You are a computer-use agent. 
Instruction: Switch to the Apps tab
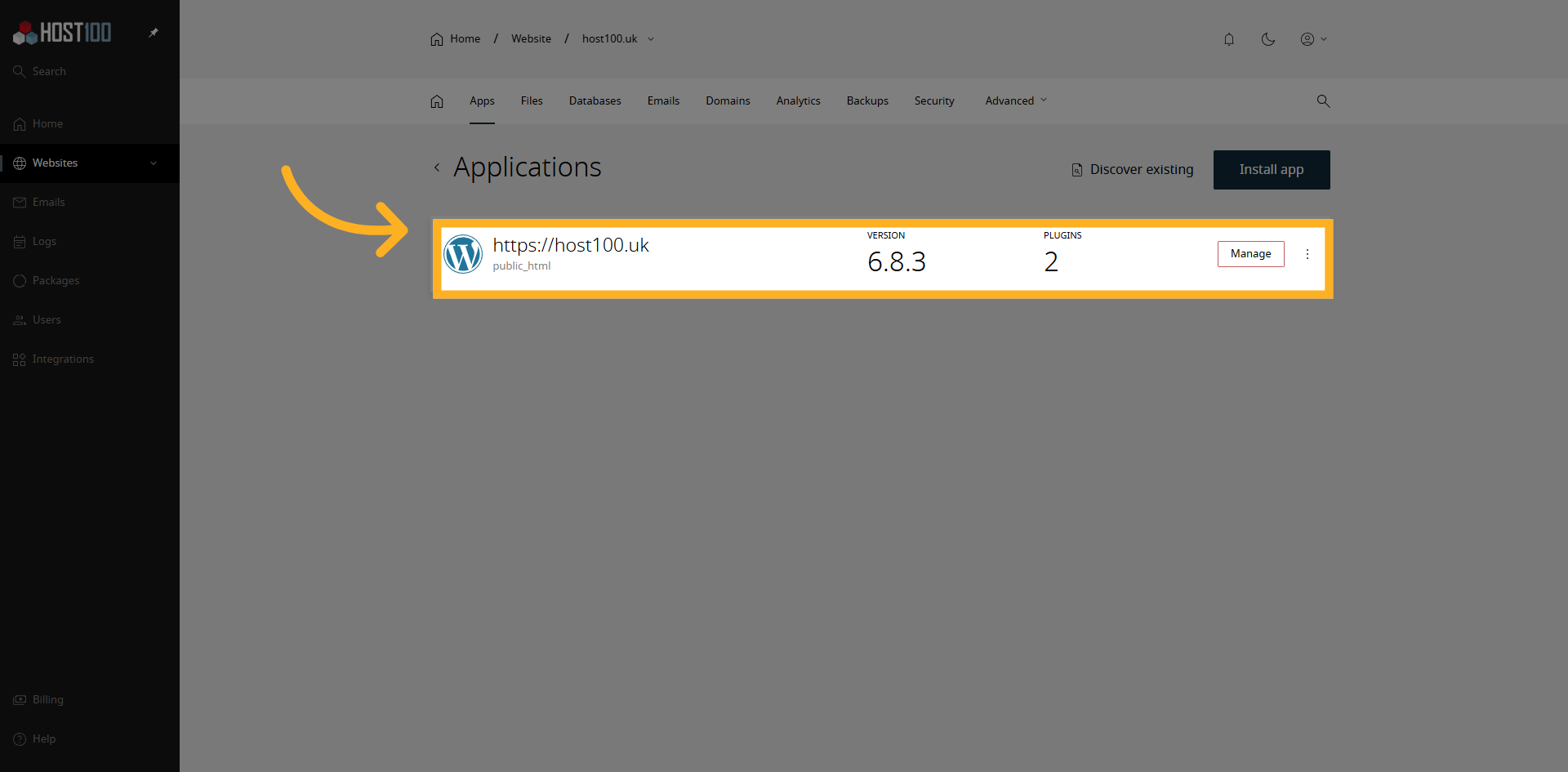pos(482,101)
